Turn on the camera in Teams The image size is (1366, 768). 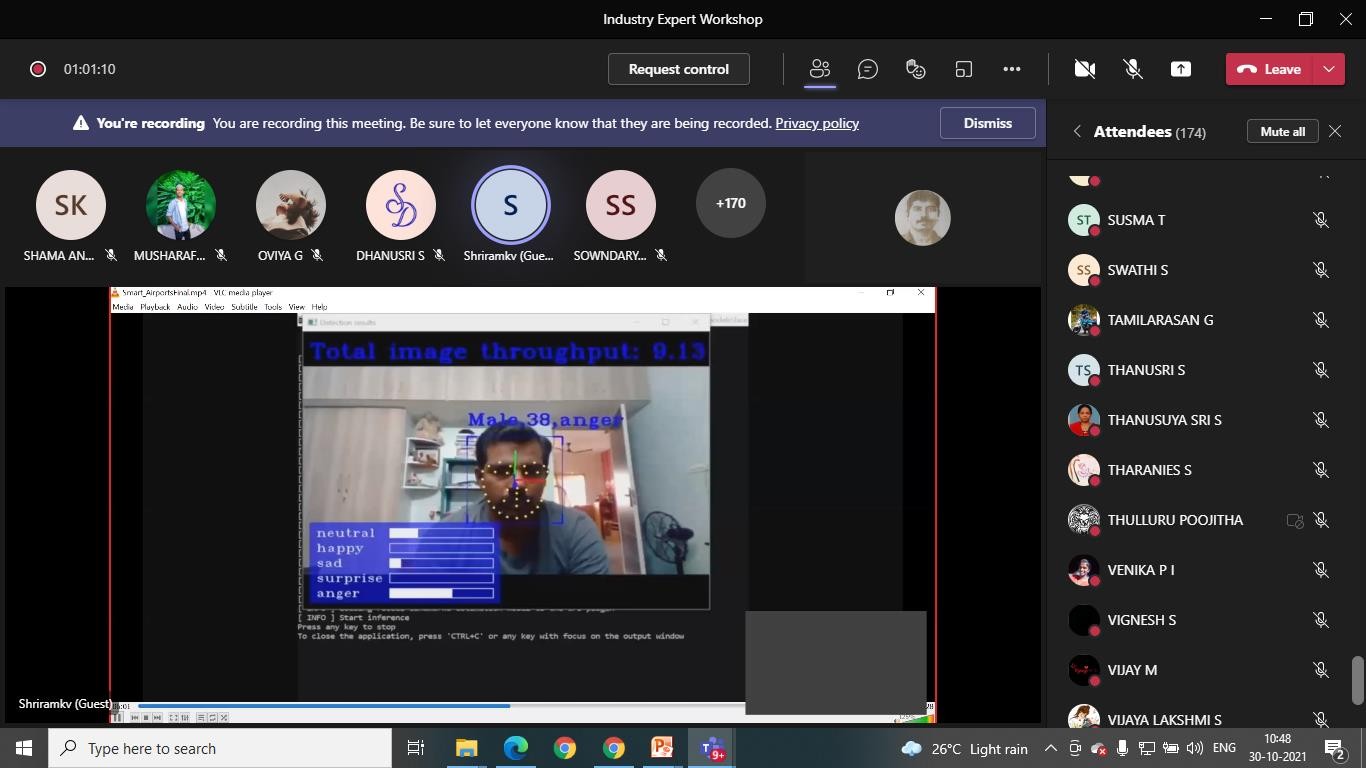[1086, 68]
